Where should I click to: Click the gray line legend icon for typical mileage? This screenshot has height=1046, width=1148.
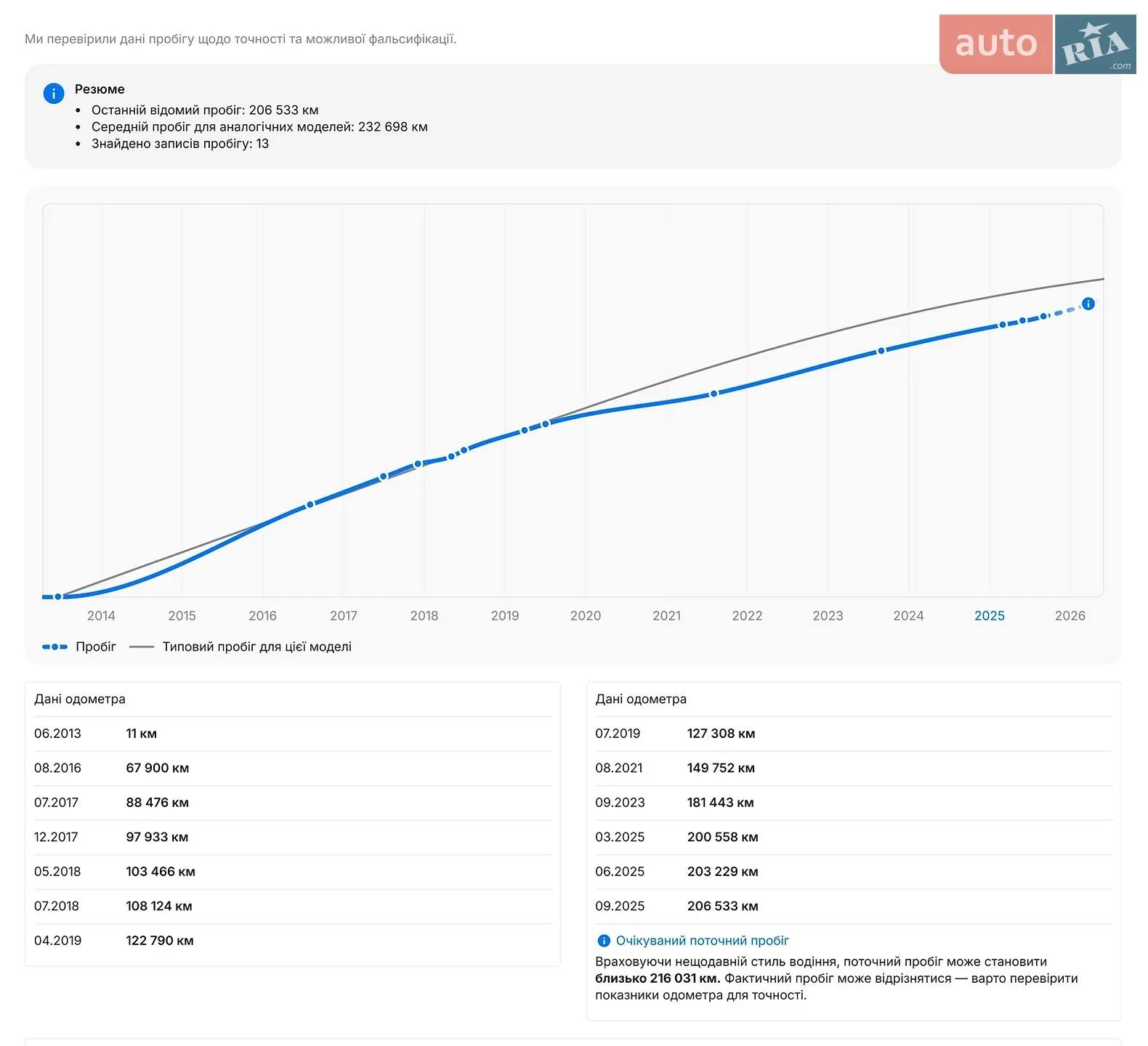click(142, 646)
